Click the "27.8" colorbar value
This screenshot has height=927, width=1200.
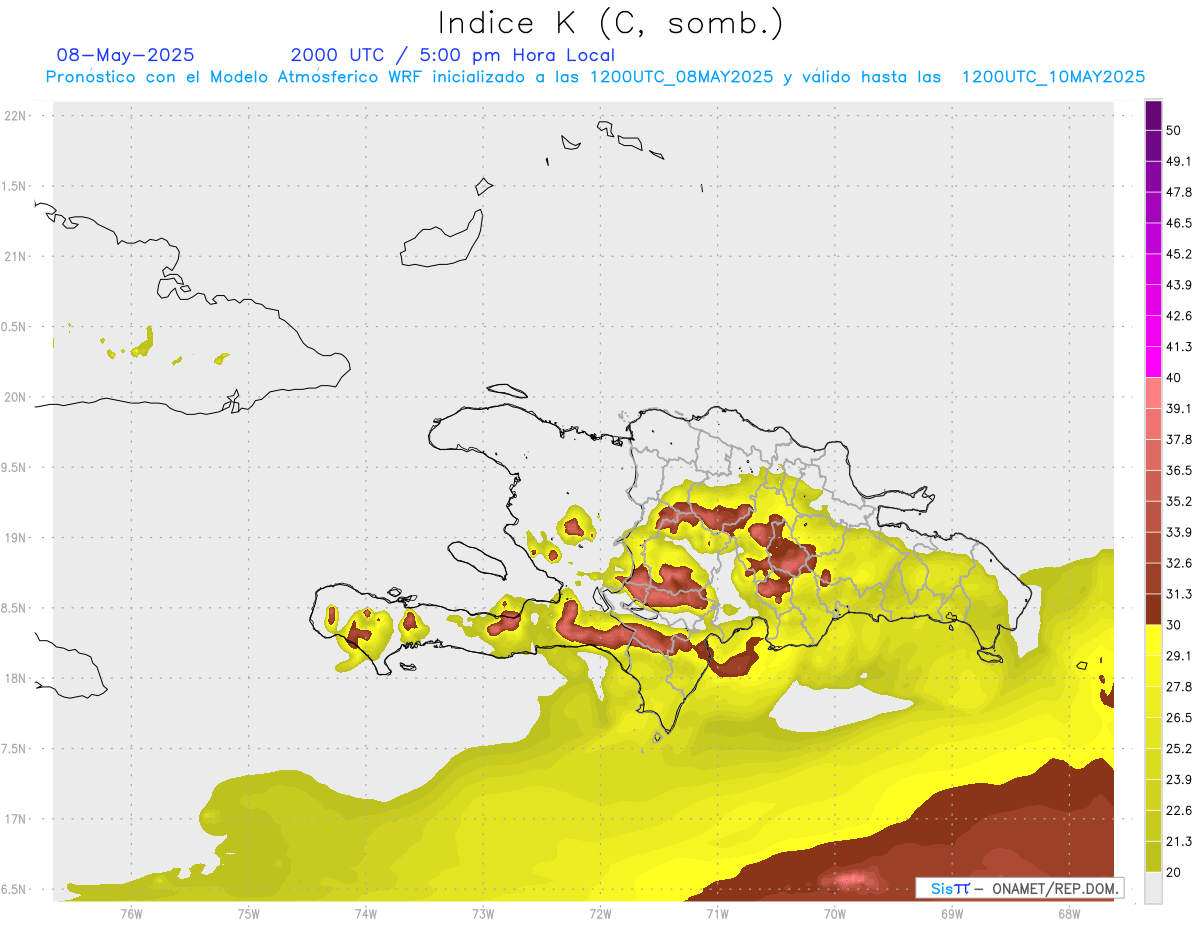click(1179, 687)
